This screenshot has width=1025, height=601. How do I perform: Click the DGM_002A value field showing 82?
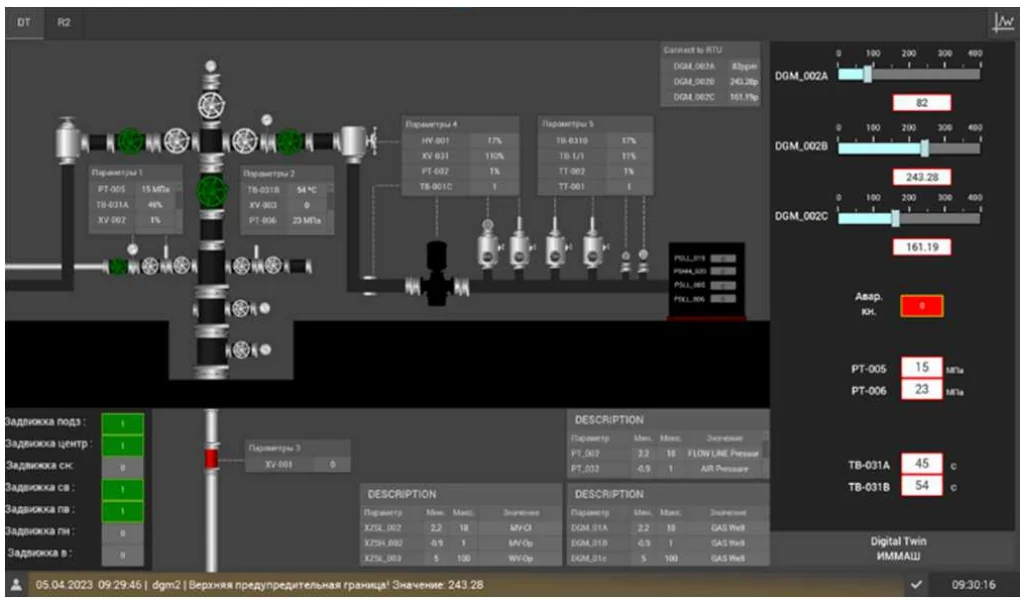pyautogui.click(x=922, y=103)
